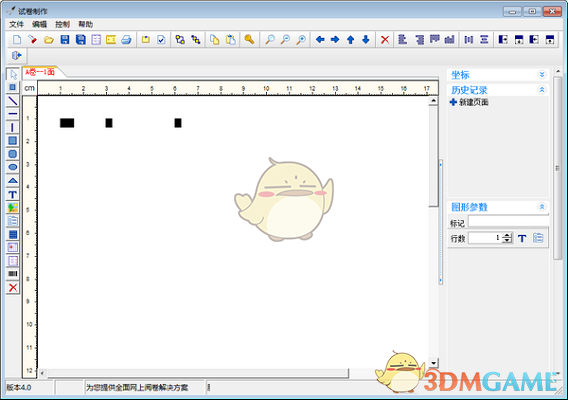This screenshot has height=400, width=568.
Task: Click the printer icon in toolbar
Action: (126, 39)
